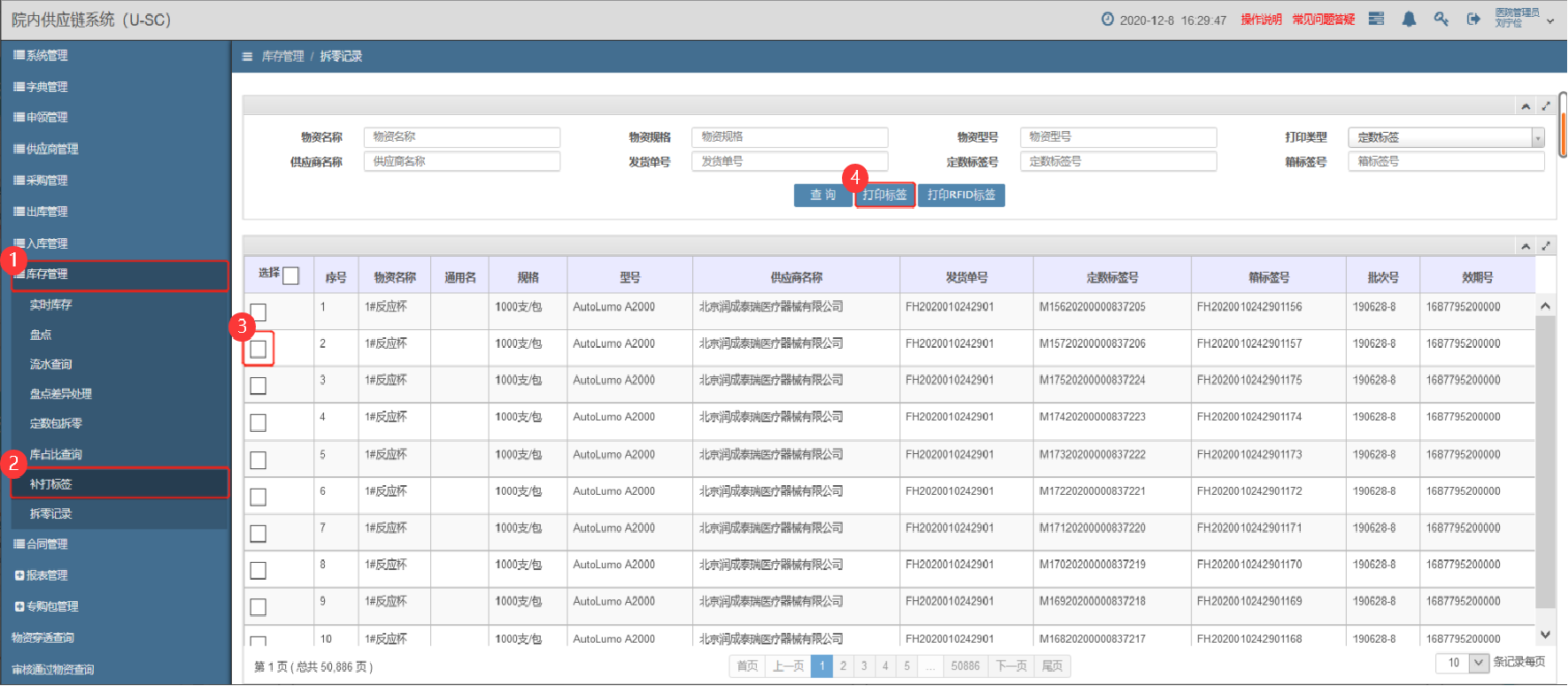Screen dimensions: 1568x686
Task: Click the key password icon
Action: (x=1441, y=19)
